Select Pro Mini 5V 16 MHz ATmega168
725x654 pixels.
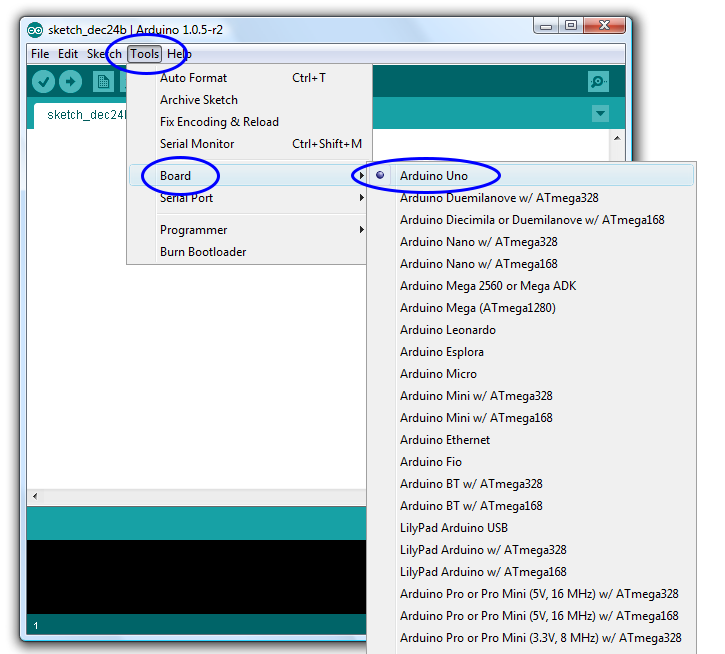532,616
